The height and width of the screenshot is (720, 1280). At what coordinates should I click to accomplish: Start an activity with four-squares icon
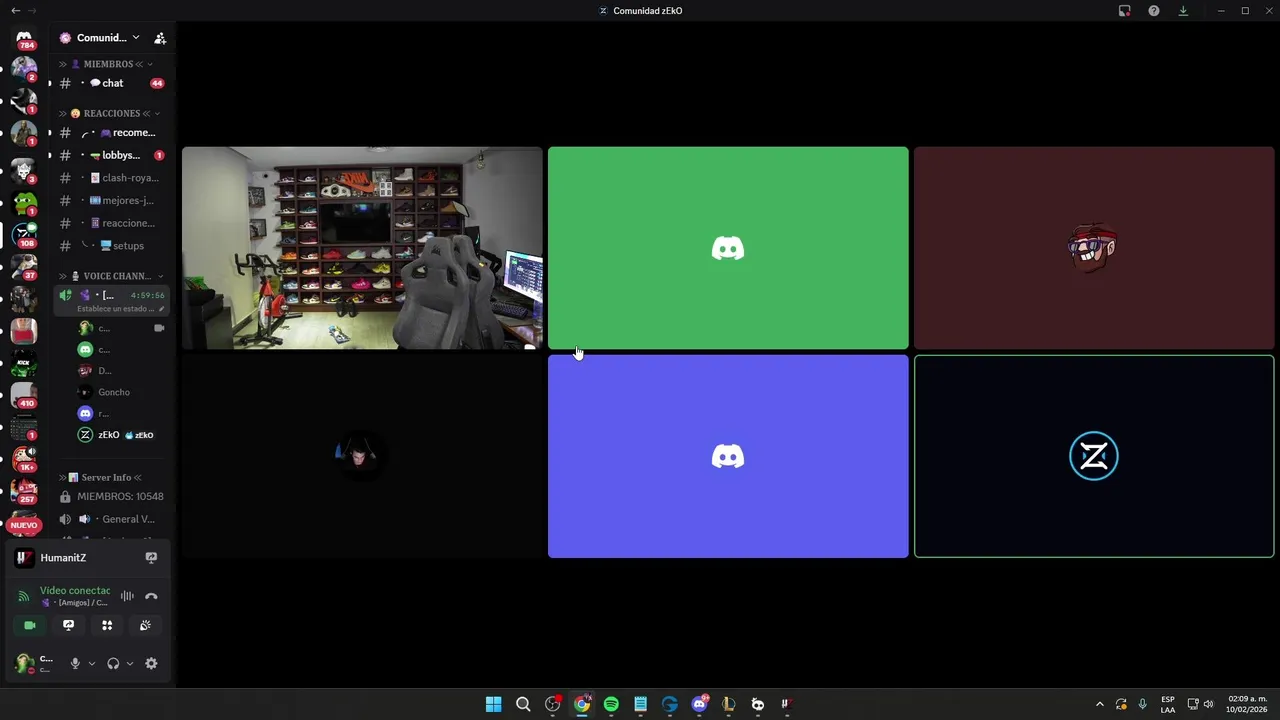[107, 625]
